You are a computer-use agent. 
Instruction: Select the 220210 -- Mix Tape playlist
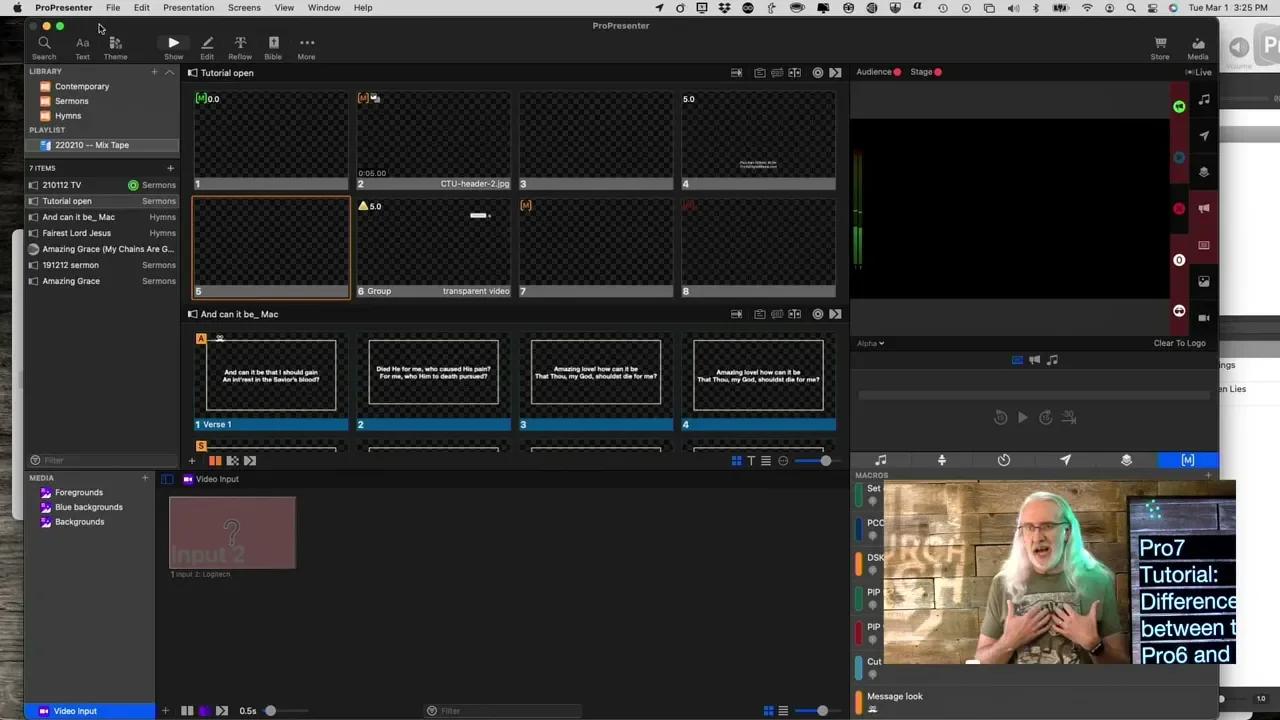point(102,145)
